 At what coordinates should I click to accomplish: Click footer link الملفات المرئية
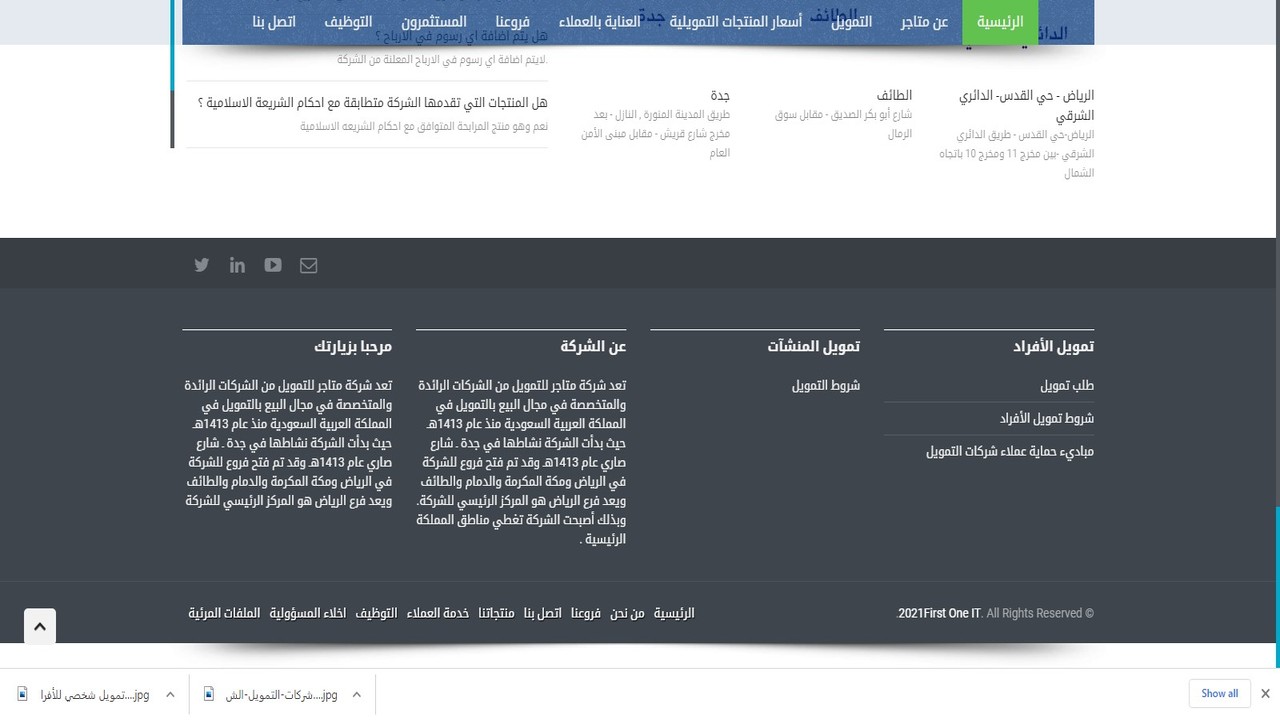pos(224,613)
